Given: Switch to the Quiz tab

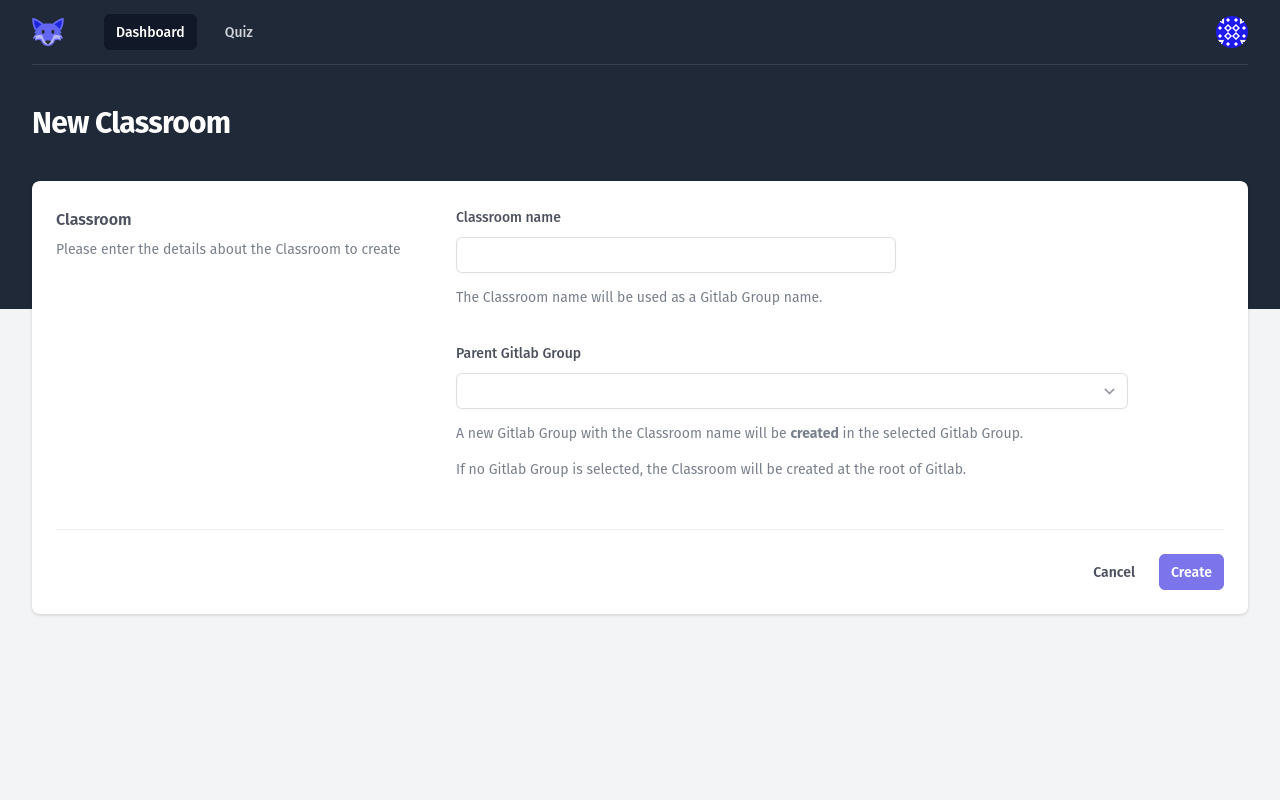Looking at the screenshot, I should pos(238,32).
